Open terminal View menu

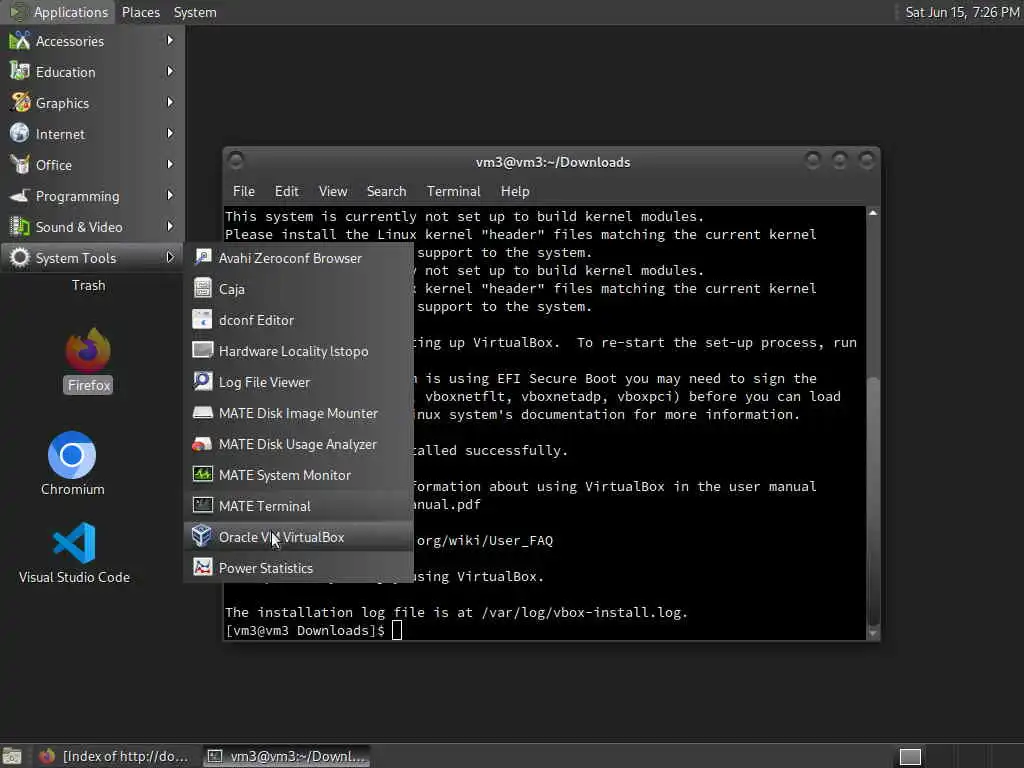tap(332, 191)
